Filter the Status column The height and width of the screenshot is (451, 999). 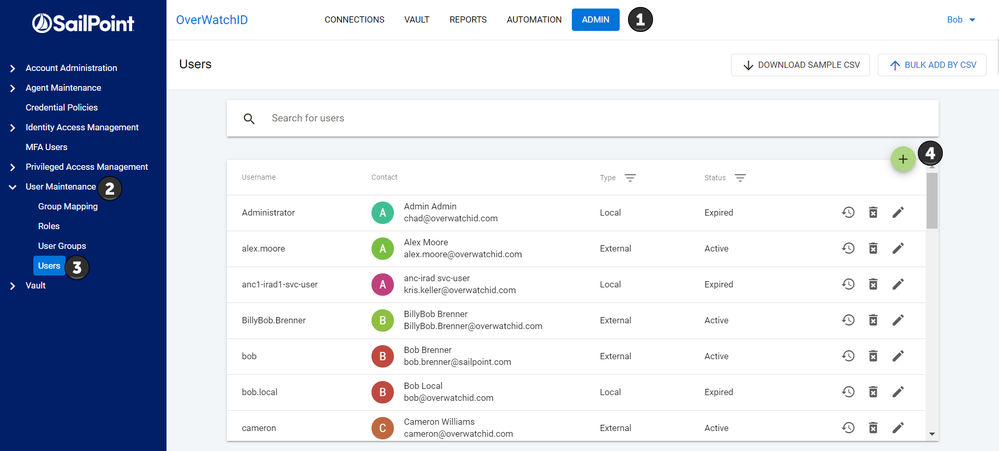[x=740, y=178]
